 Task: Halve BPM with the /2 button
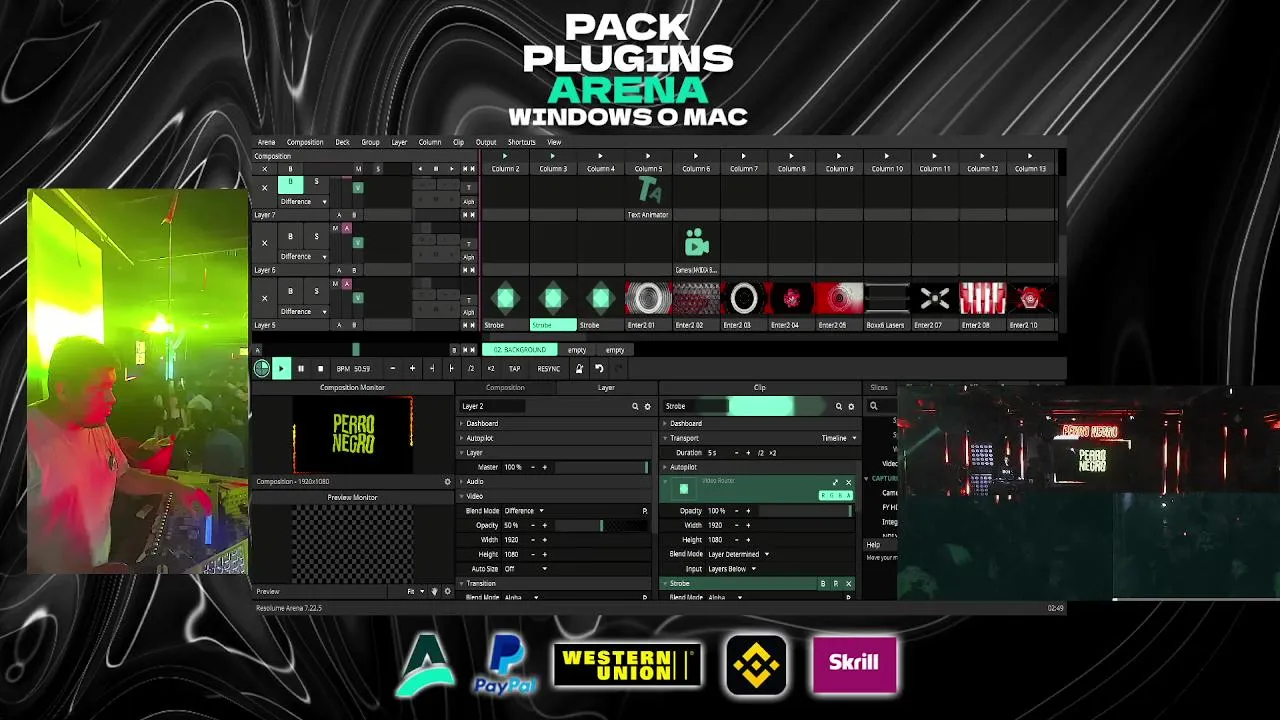(471, 369)
